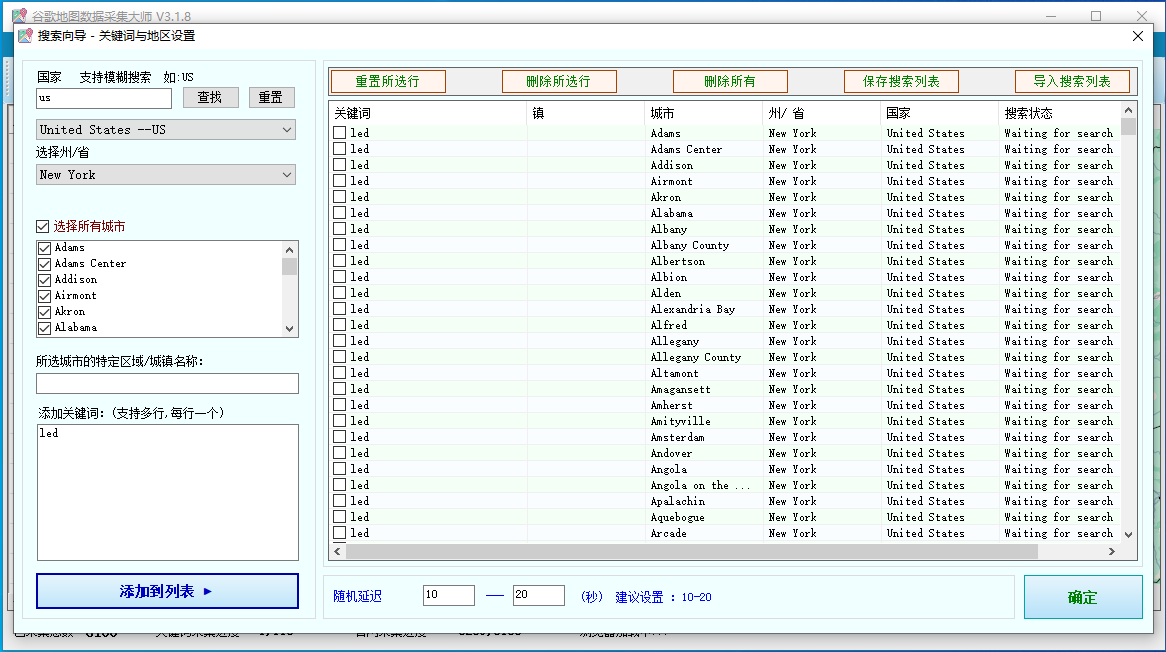Click the 删除所选行 toolbar button
The width and height of the screenshot is (1166, 652).
558,82
